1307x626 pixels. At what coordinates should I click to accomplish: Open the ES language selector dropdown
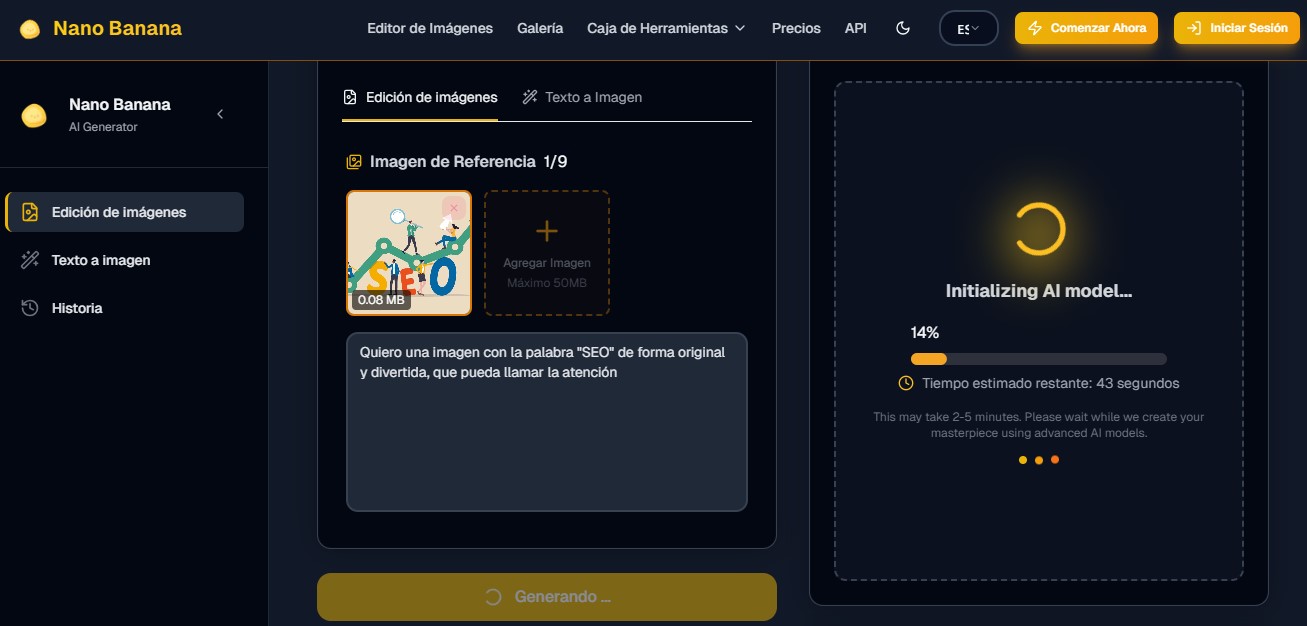[x=969, y=29]
